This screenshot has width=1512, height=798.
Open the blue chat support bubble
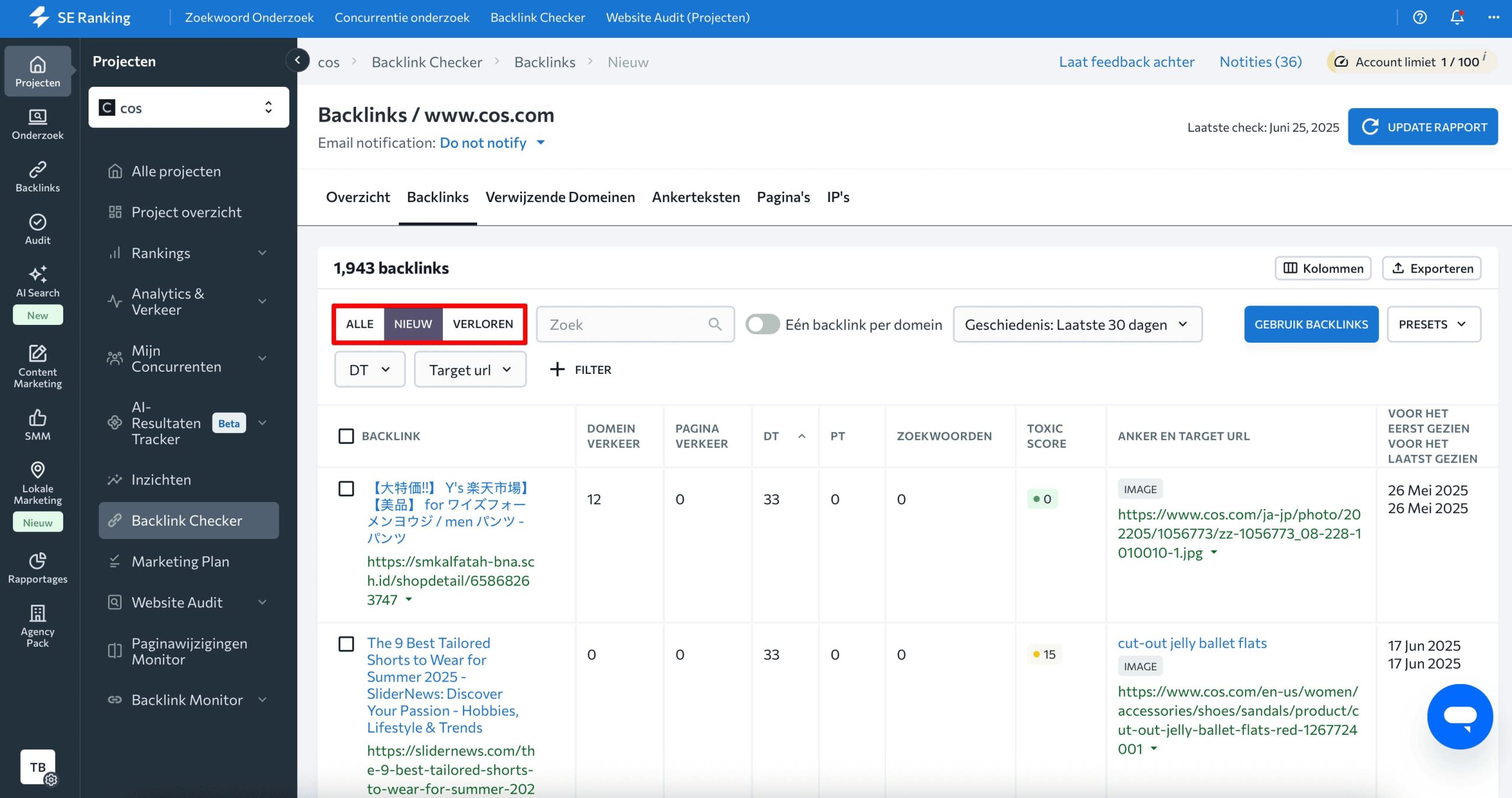(1460, 716)
